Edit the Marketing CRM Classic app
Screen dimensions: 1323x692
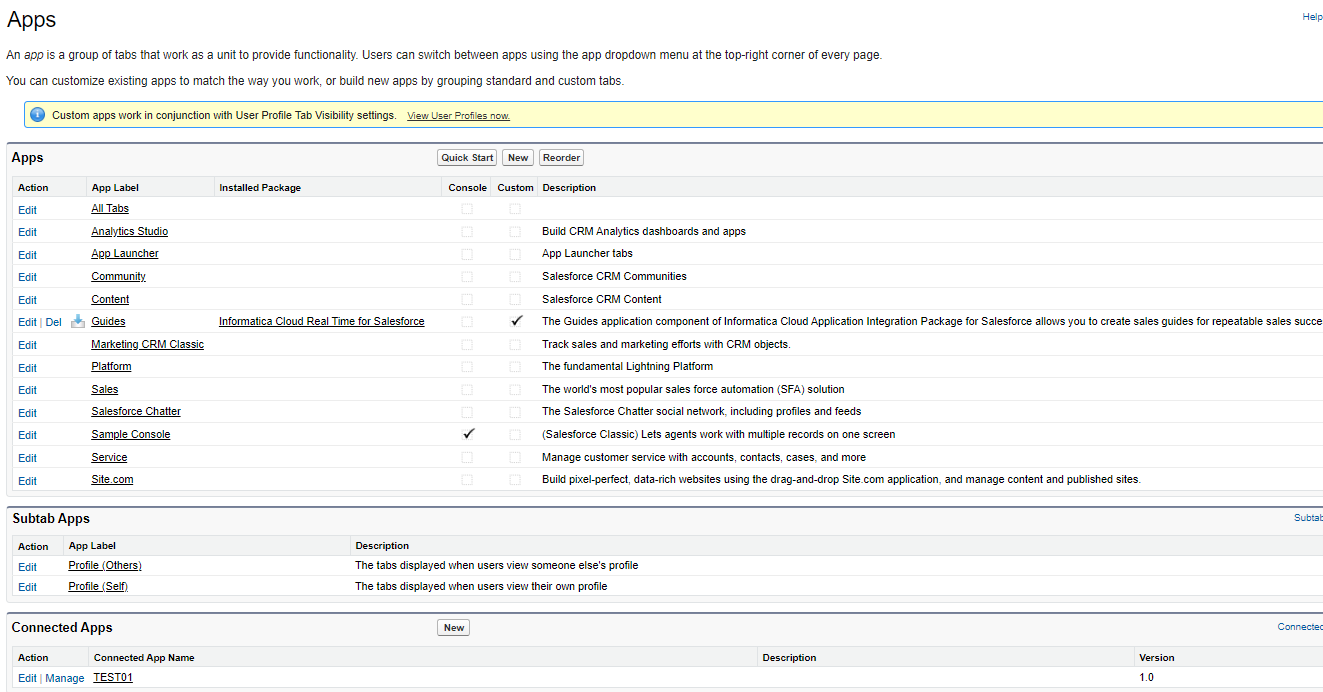click(x=27, y=345)
